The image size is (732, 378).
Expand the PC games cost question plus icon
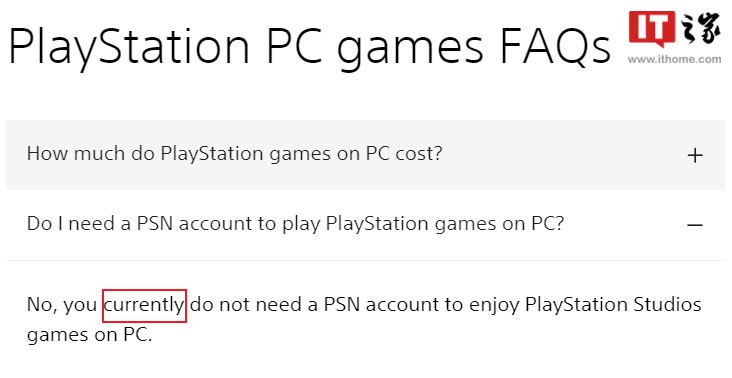tap(695, 155)
